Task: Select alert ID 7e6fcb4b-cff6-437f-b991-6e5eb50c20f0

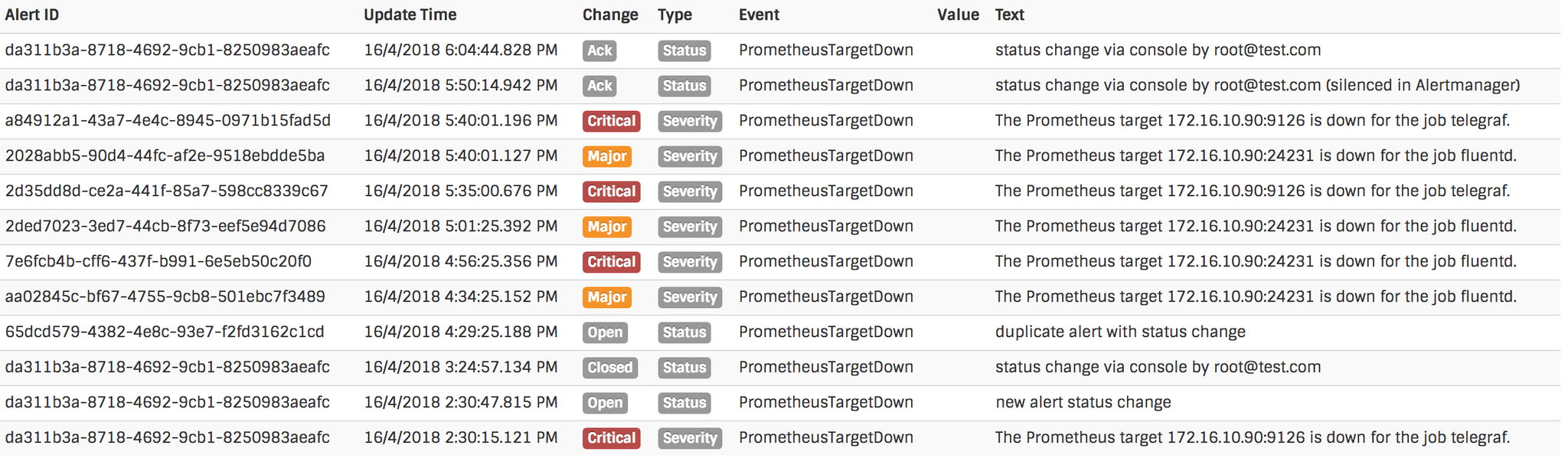Action: pos(165,262)
